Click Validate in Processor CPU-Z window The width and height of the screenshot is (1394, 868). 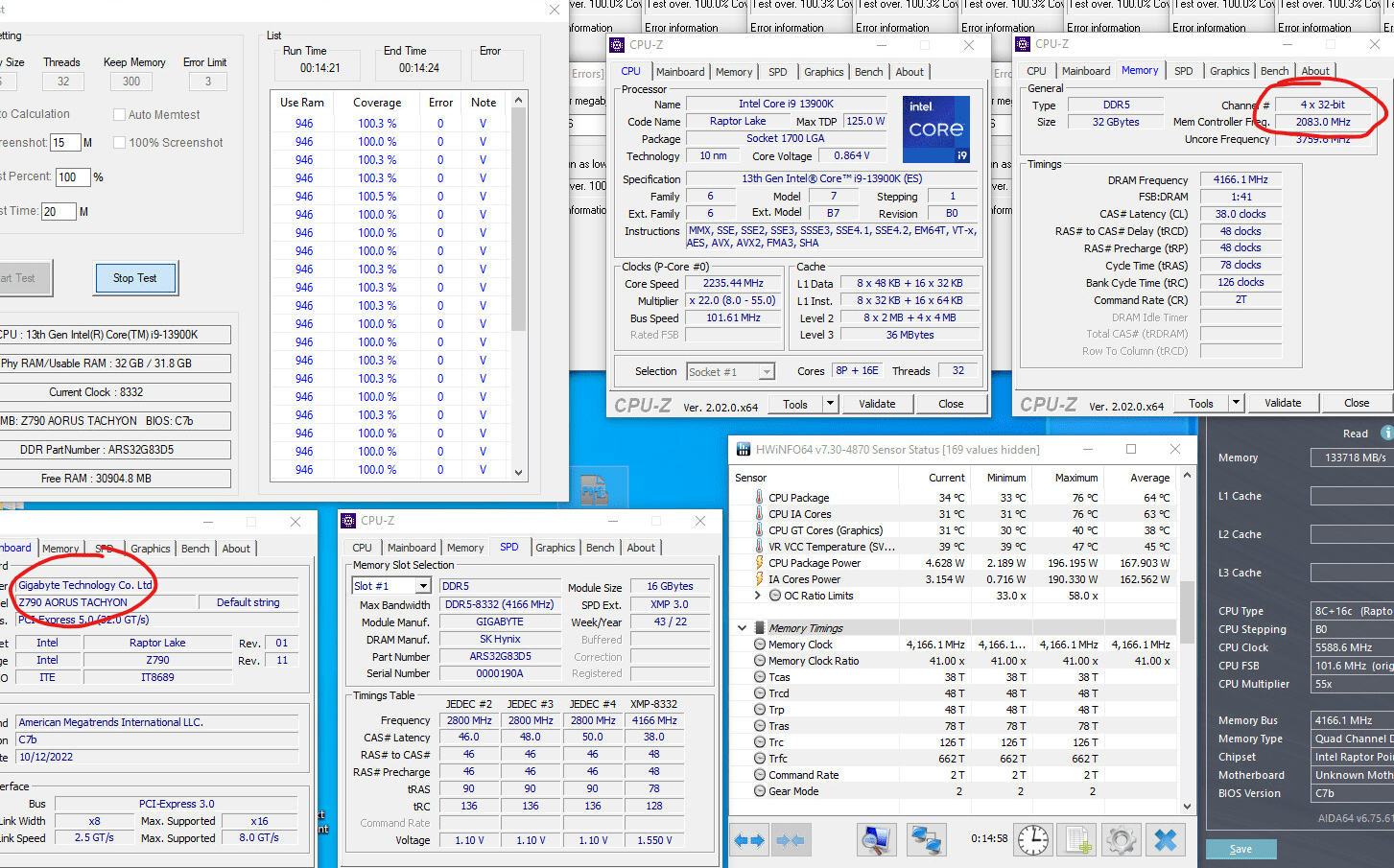click(877, 404)
